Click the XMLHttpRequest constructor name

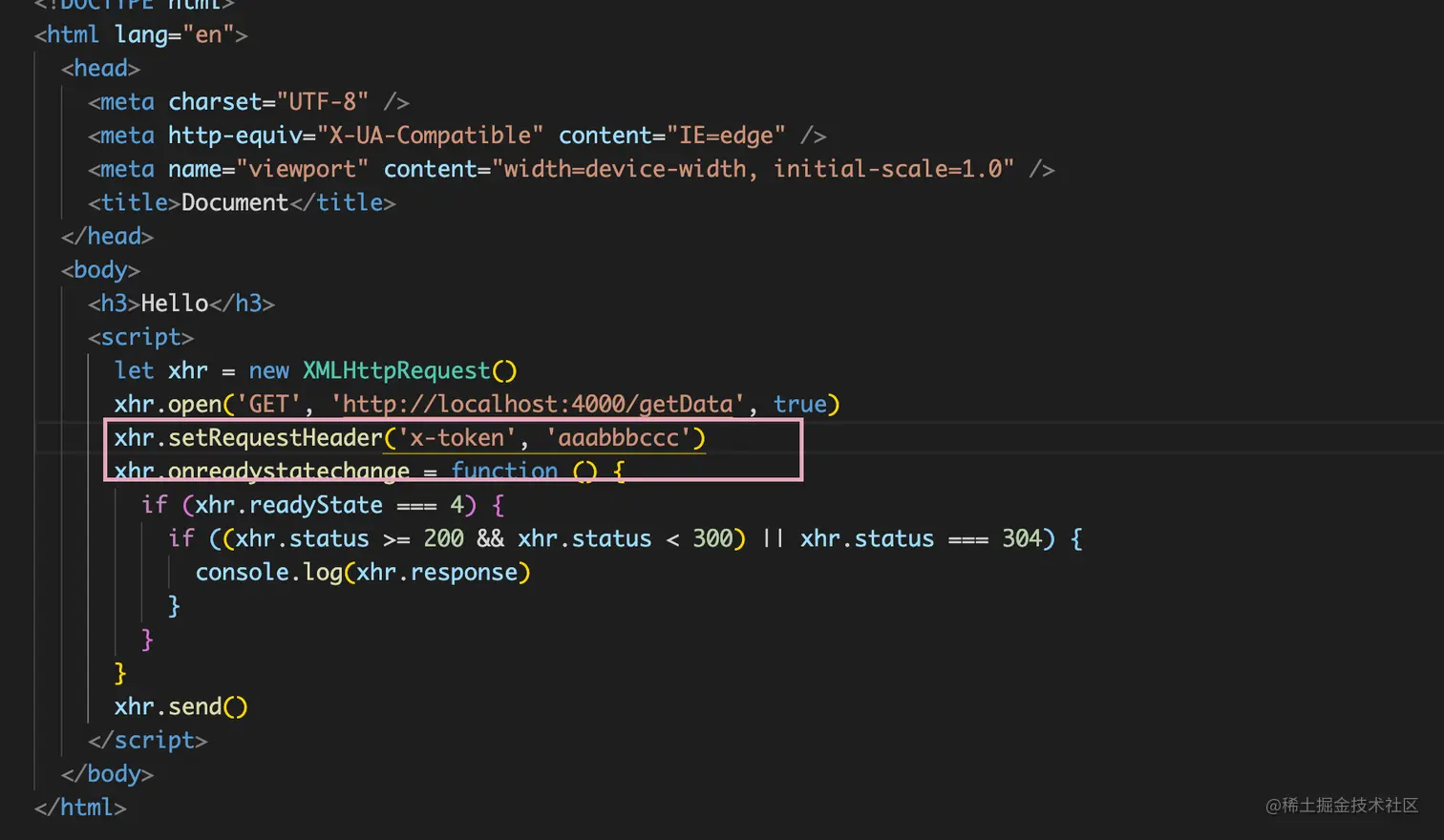pos(396,371)
